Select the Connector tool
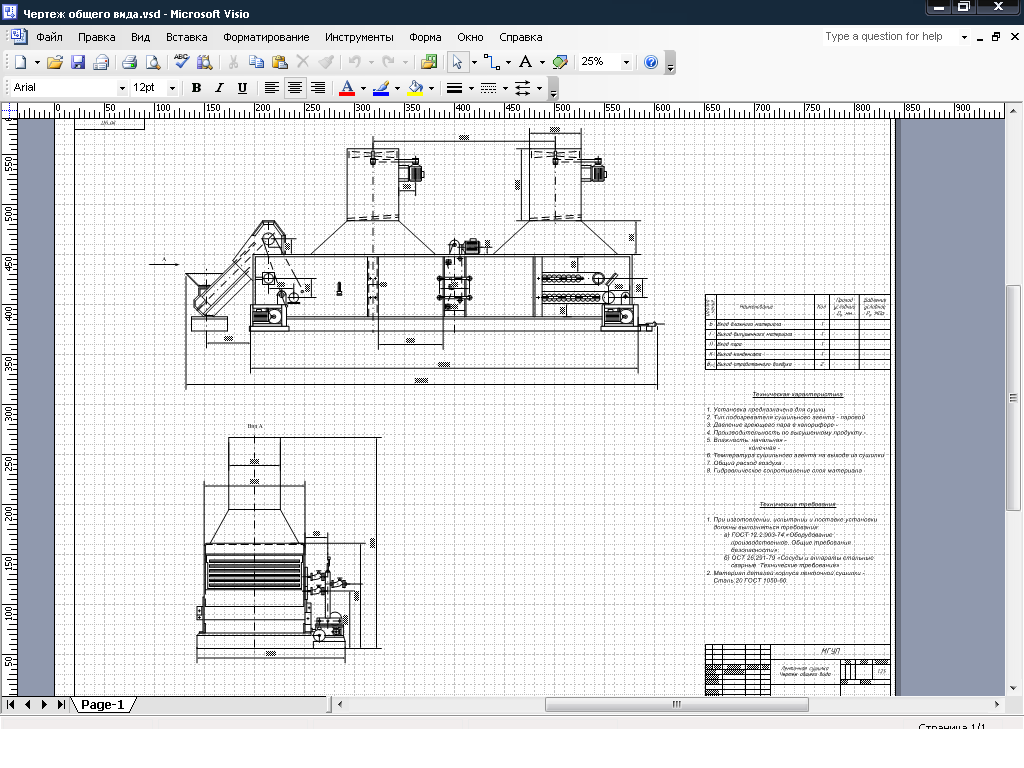The width and height of the screenshot is (1024, 768). click(492, 62)
